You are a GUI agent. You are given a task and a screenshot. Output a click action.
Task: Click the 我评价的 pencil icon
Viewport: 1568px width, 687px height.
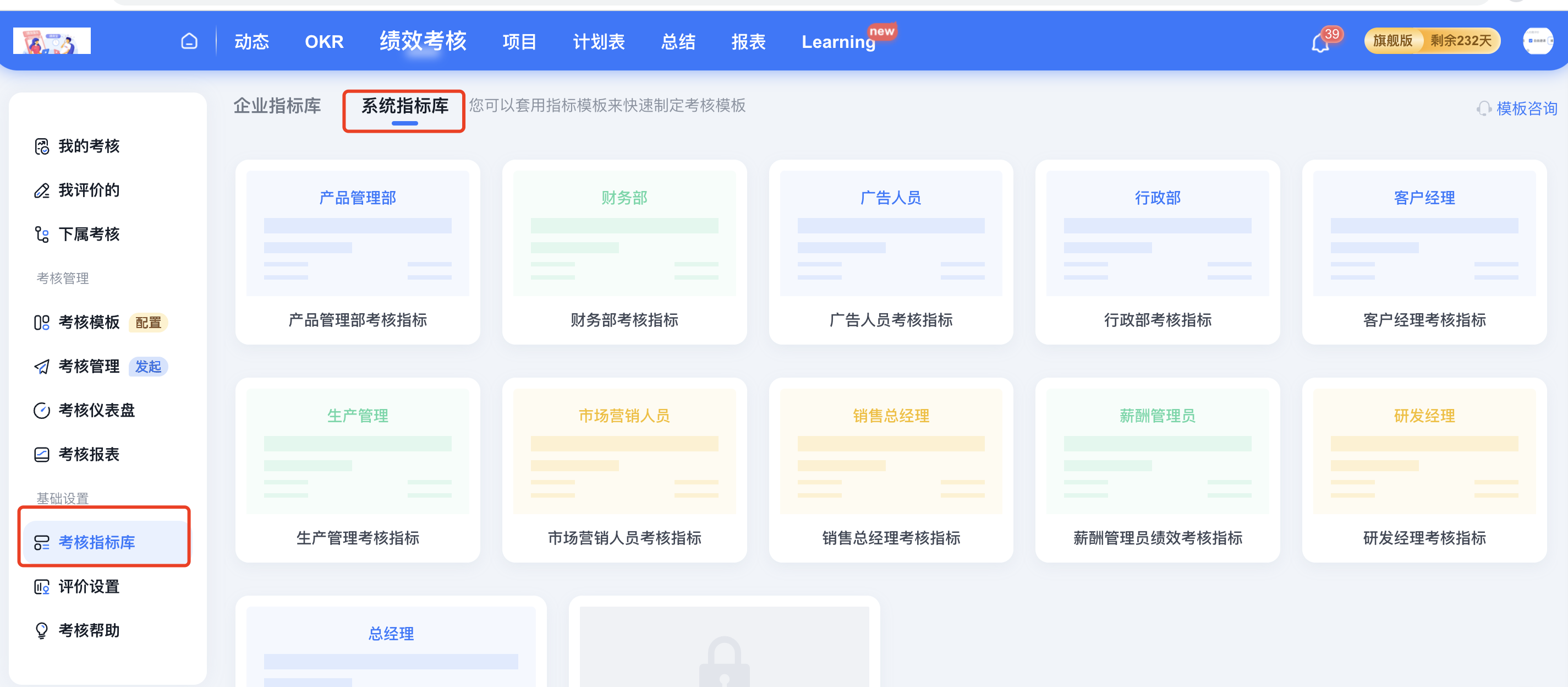coord(41,190)
